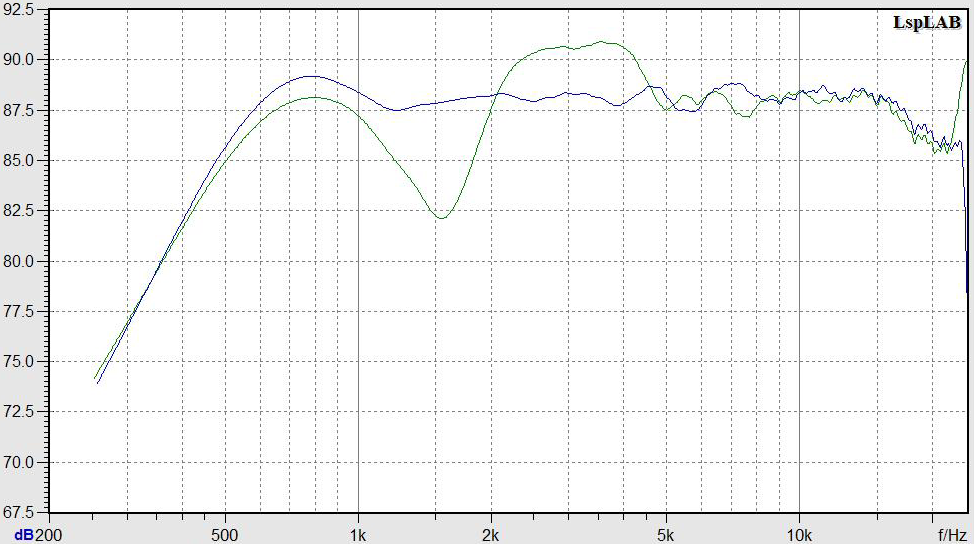Click the LspLAB label in chart corner
This screenshot has height=544, width=974.
927,23
